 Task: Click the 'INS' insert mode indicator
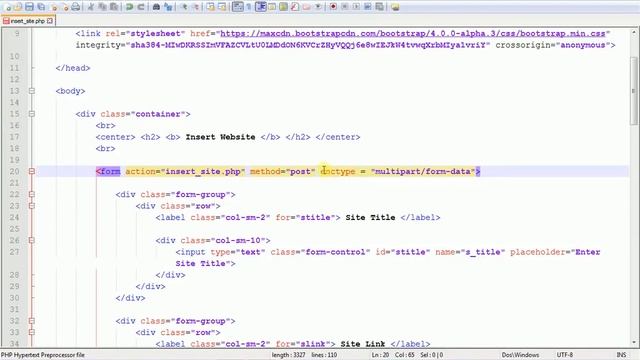621,355
